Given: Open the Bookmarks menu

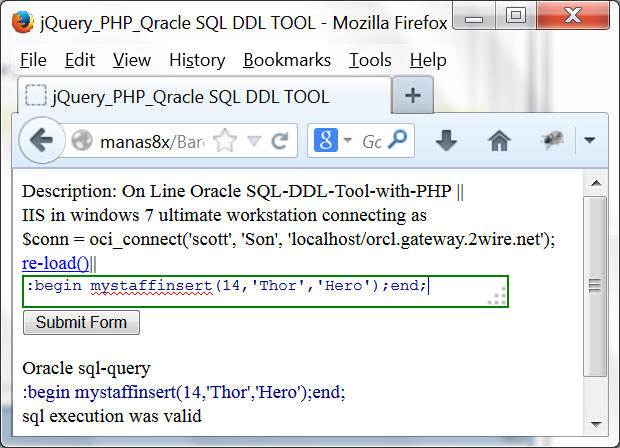Looking at the screenshot, I should [287, 60].
